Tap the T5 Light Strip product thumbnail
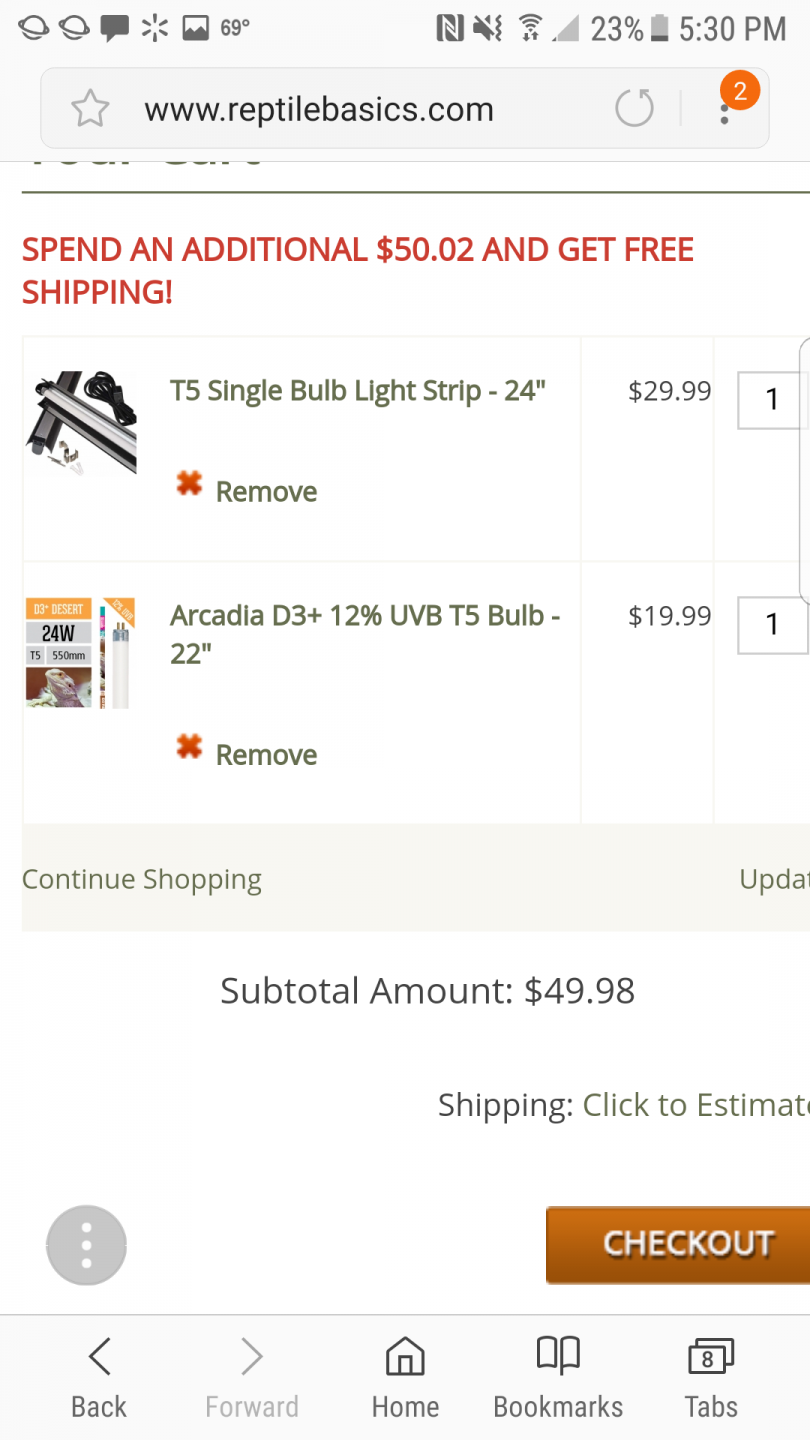Screen dimensions: 810x1440 pyautogui.click(x=81, y=421)
